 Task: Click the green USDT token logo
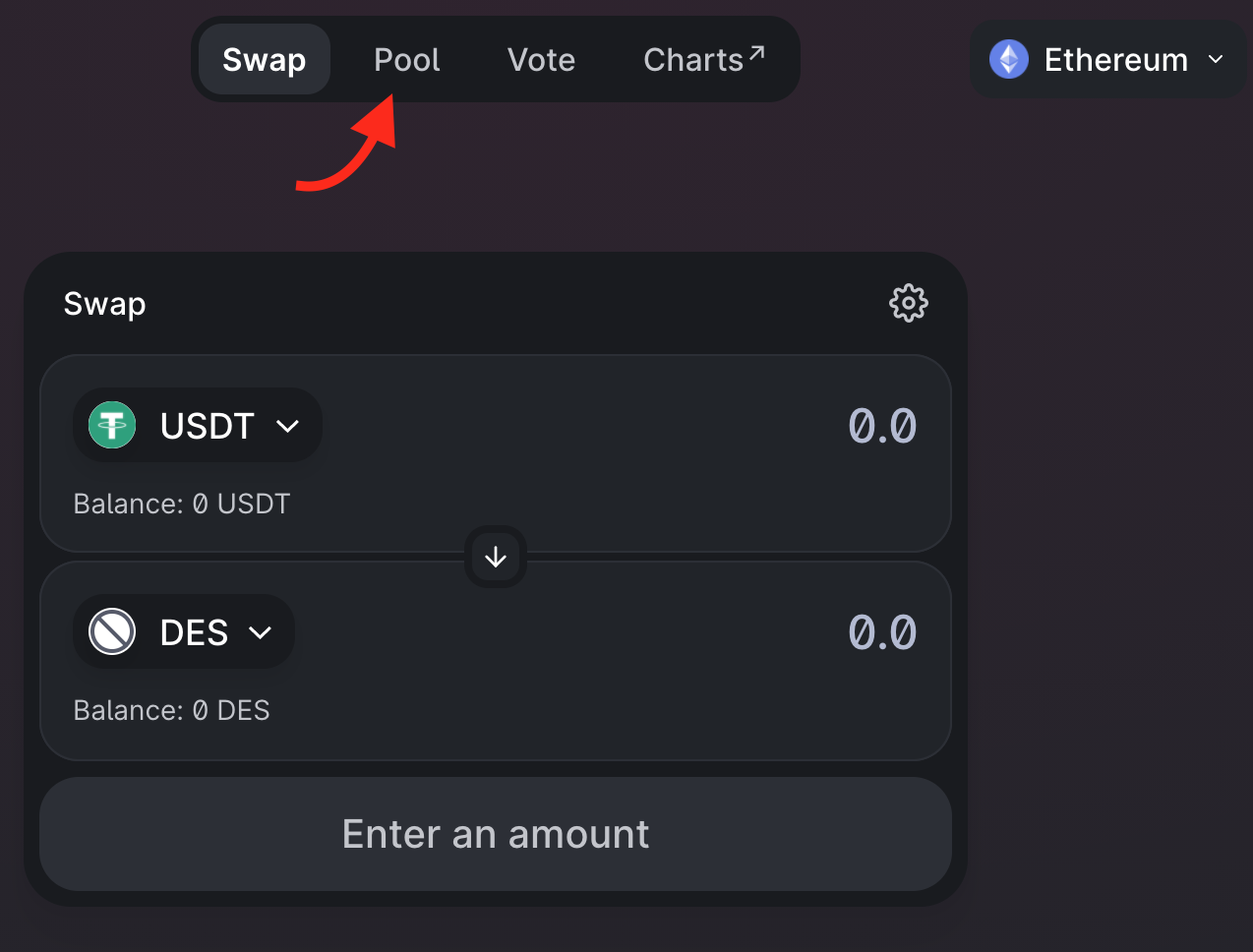[112, 426]
